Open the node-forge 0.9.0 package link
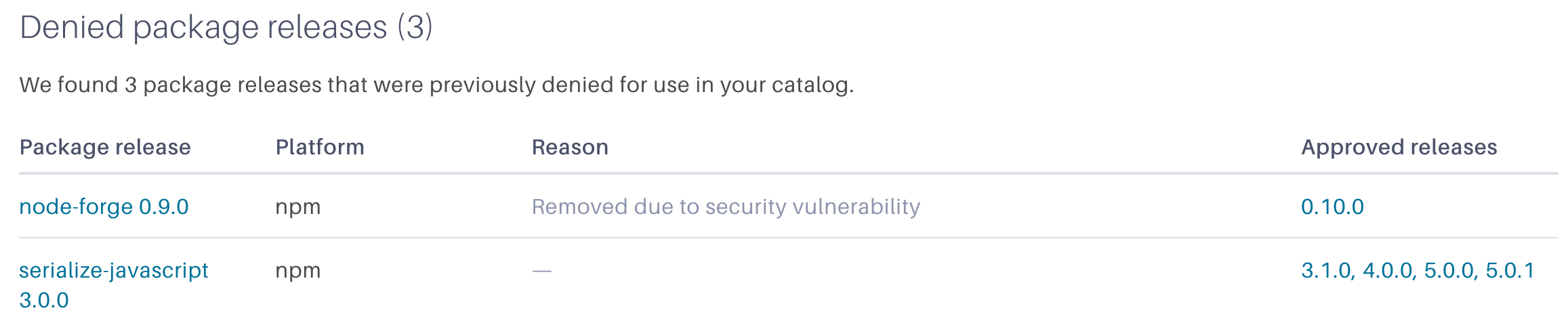Screen dimensions: 1568x325 (x=104, y=207)
